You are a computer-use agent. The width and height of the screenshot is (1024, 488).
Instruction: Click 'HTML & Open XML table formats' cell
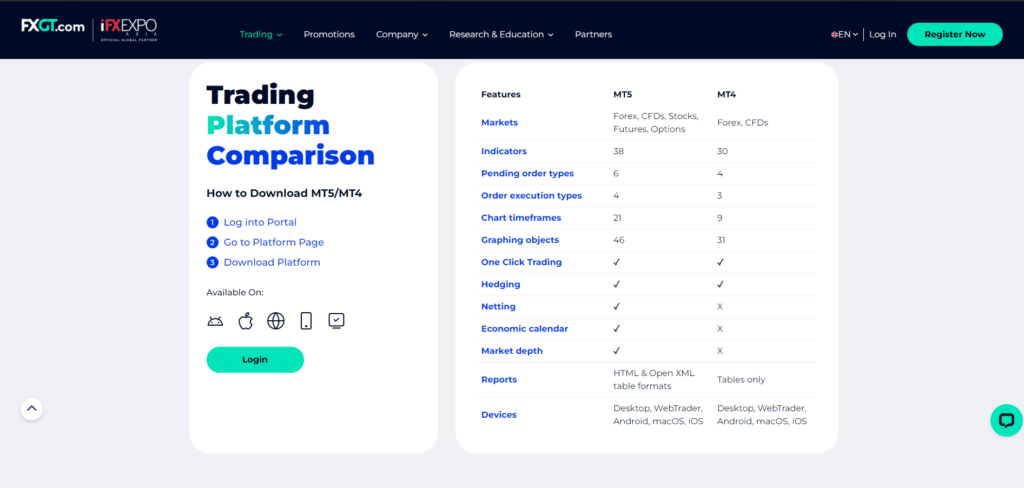coord(654,380)
